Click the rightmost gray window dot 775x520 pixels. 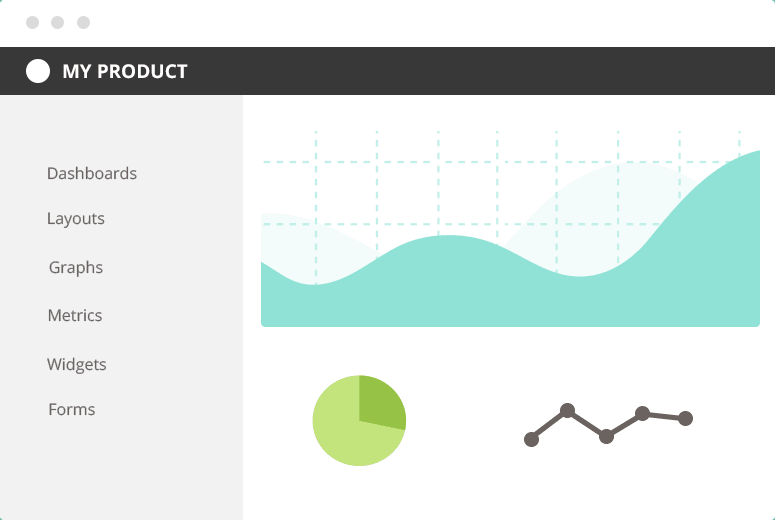[x=84, y=23]
